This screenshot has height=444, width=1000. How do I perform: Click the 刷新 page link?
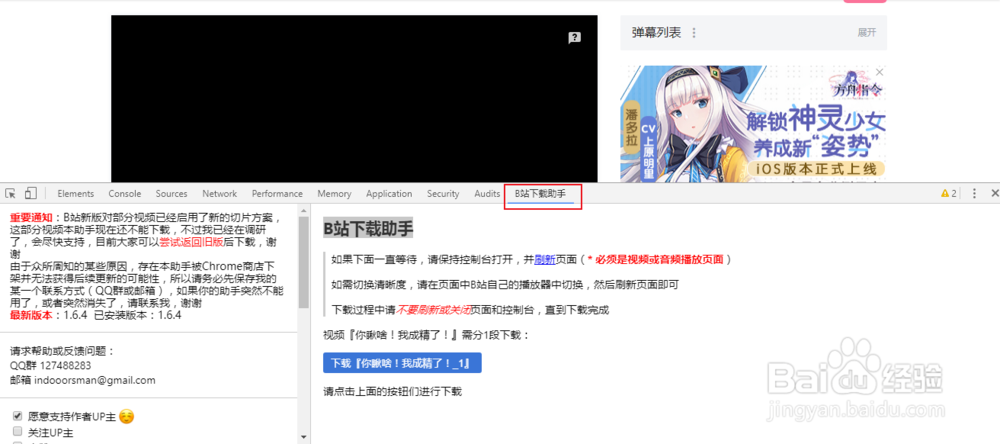(x=544, y=260)
